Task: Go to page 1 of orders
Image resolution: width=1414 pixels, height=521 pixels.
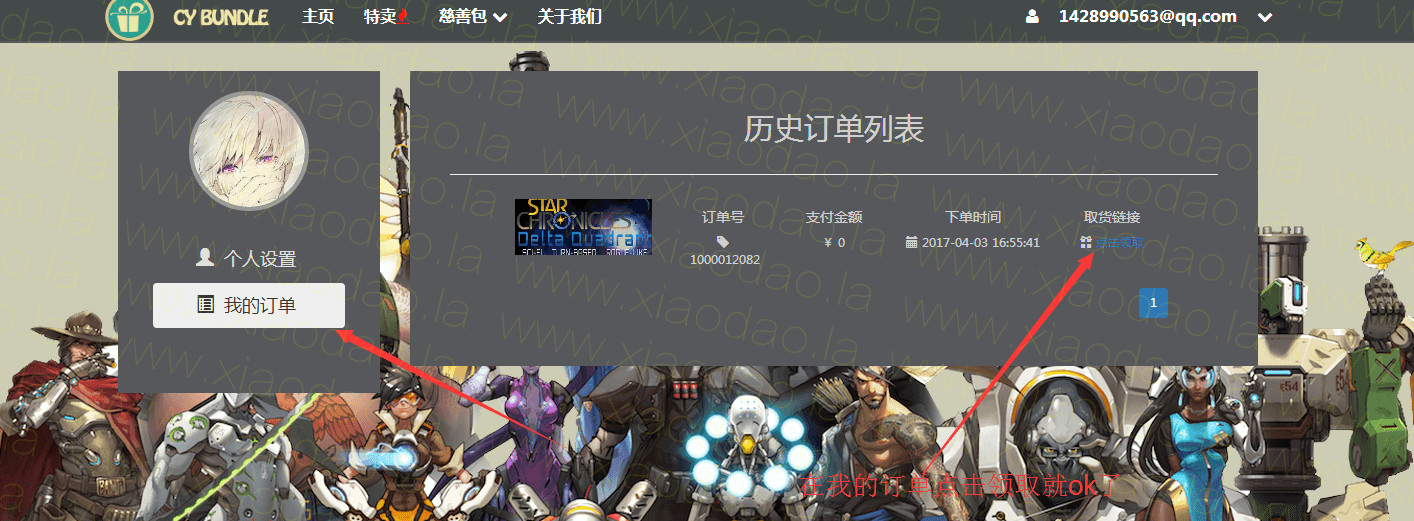Action: pos(1153,303)
